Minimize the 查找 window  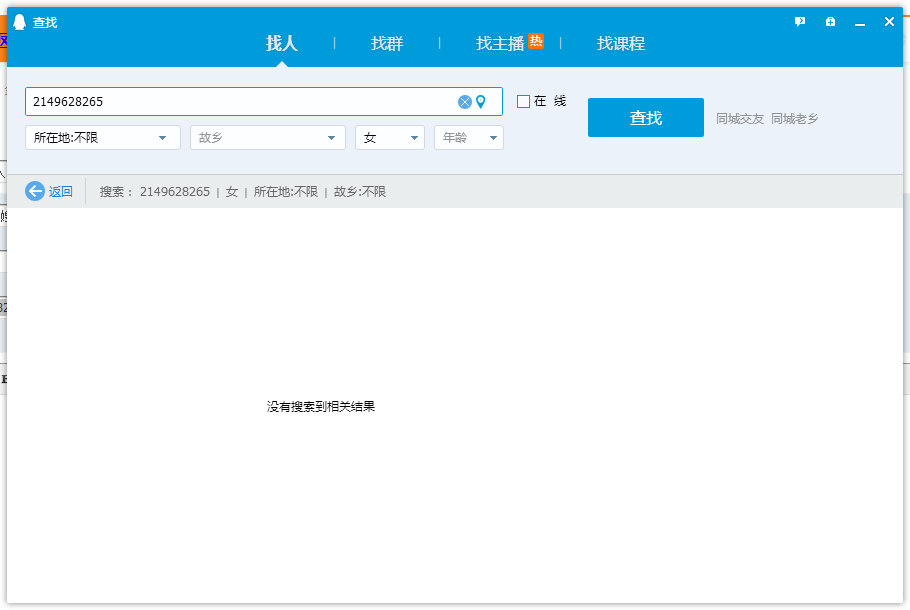click(859, 22)
